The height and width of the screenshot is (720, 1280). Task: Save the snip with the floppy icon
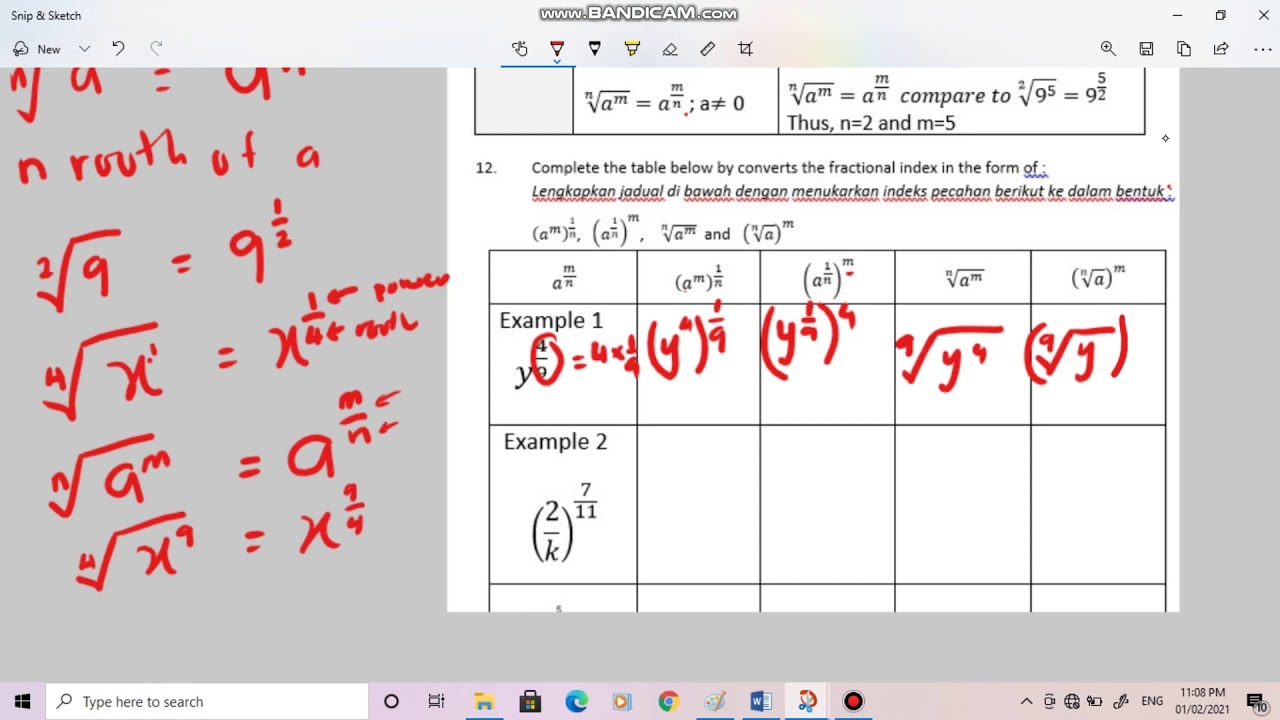click(1146, 48)
